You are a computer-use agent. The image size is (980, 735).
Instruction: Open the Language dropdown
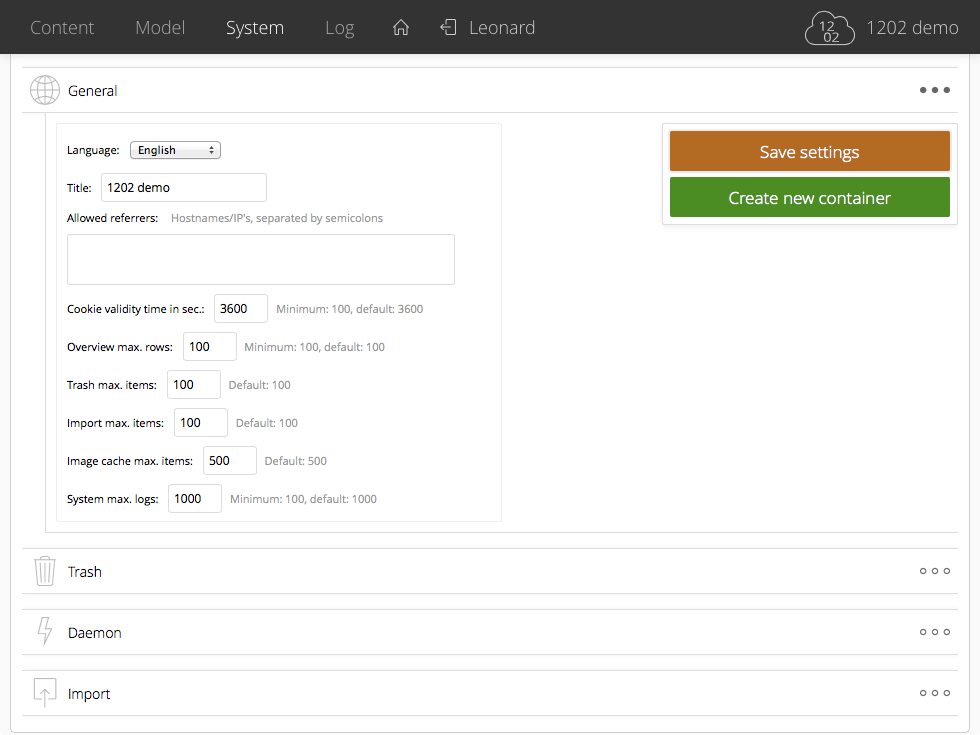[x=175, y=150]
